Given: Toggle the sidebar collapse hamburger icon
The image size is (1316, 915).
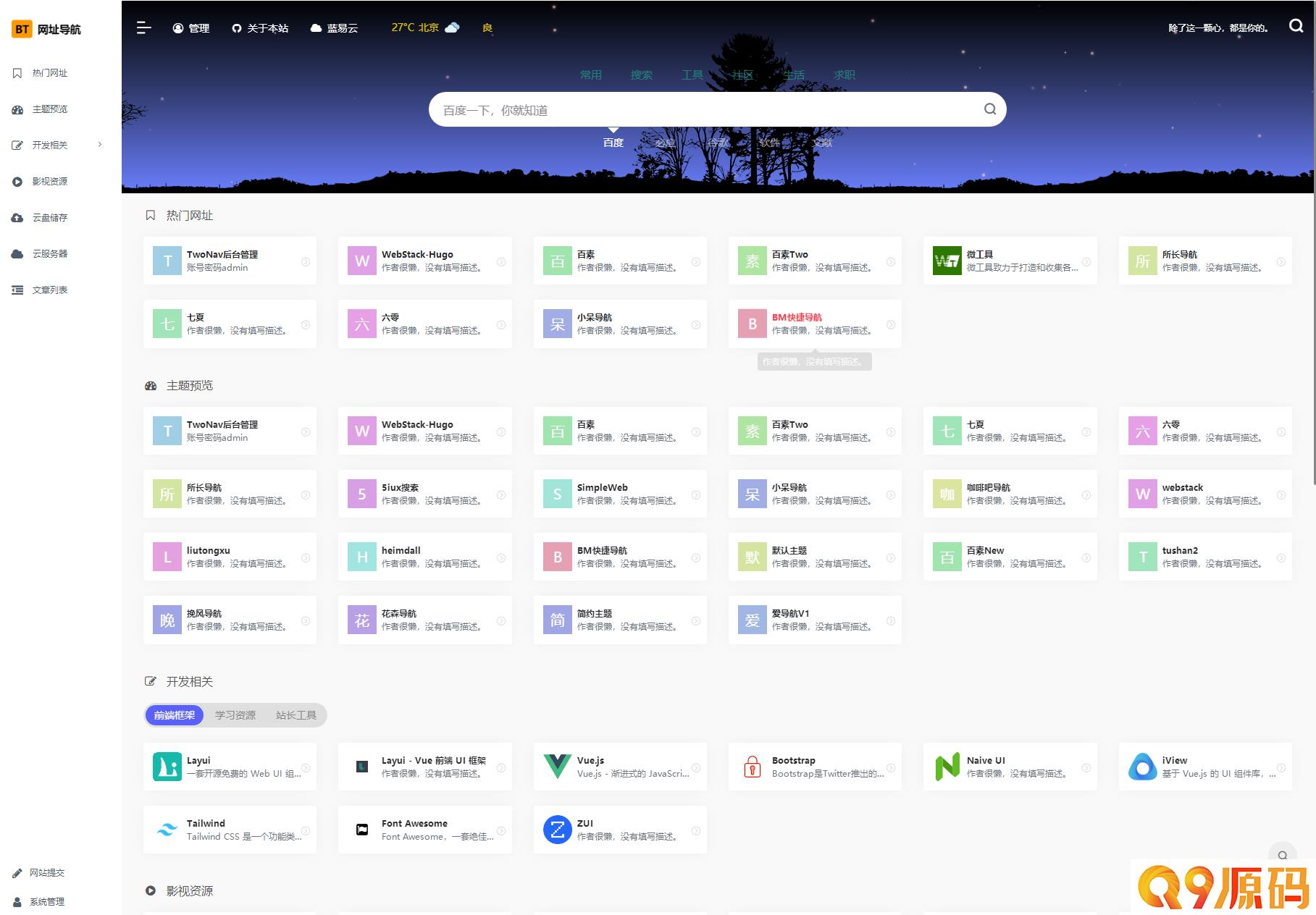Looking at the screenshot, I should point(144,28).
